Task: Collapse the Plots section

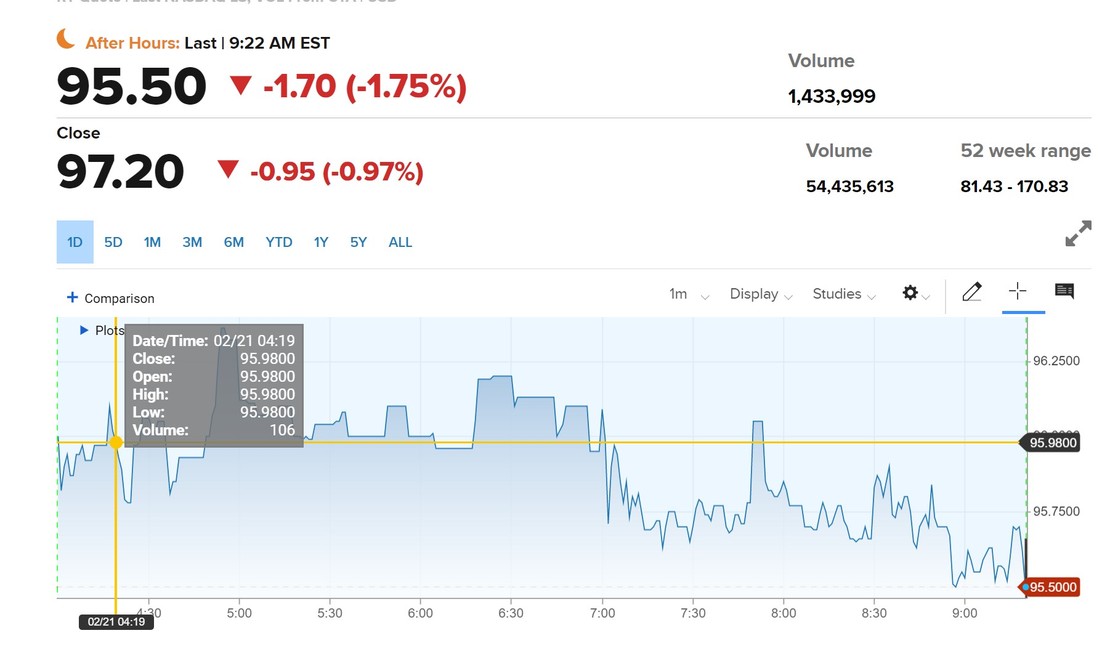Action: pyautogui.click(x=84, y=330)
